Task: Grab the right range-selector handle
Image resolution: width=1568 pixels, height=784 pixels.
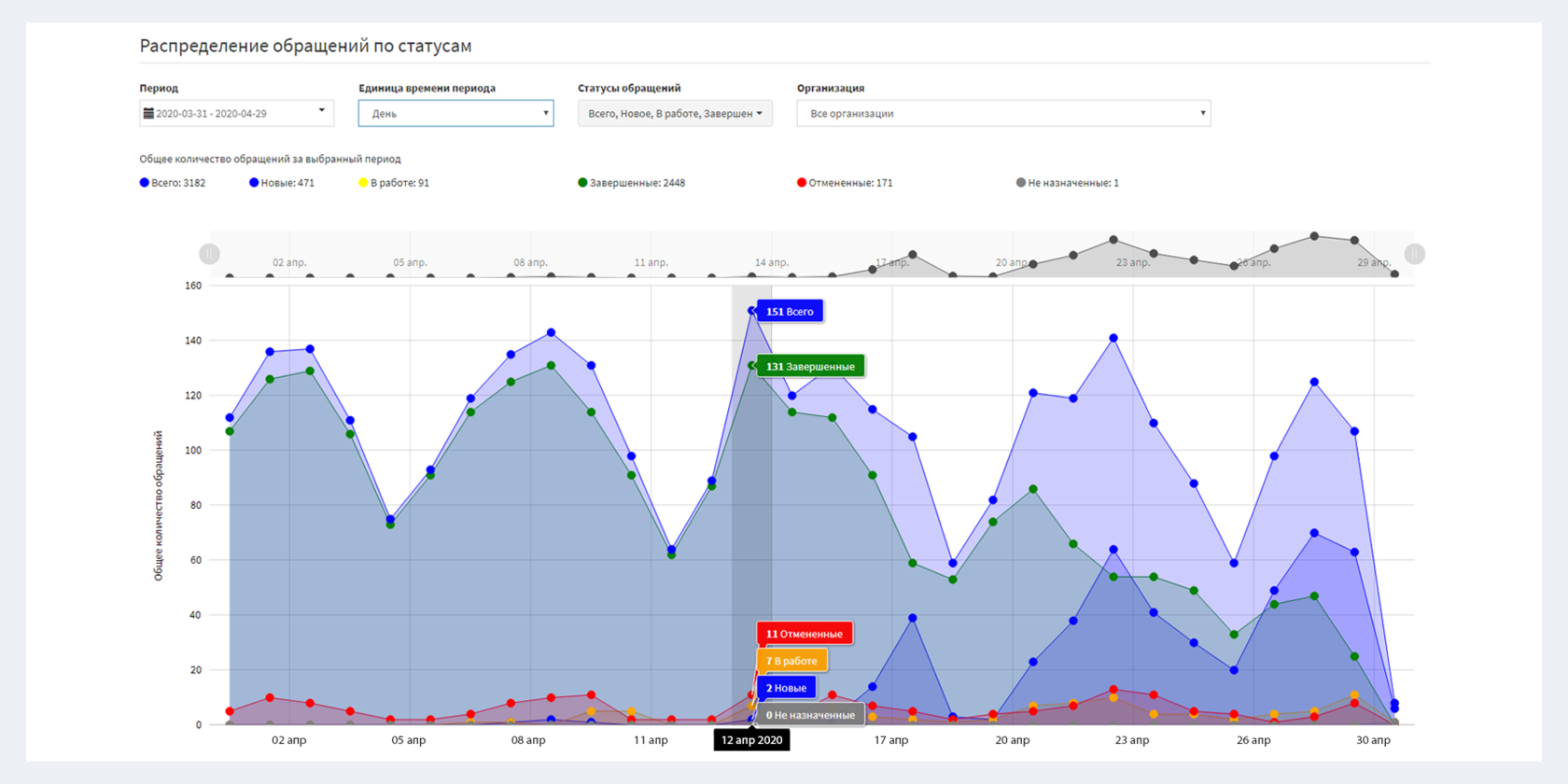Action: pyautogui.click(x=1415, y=254)
